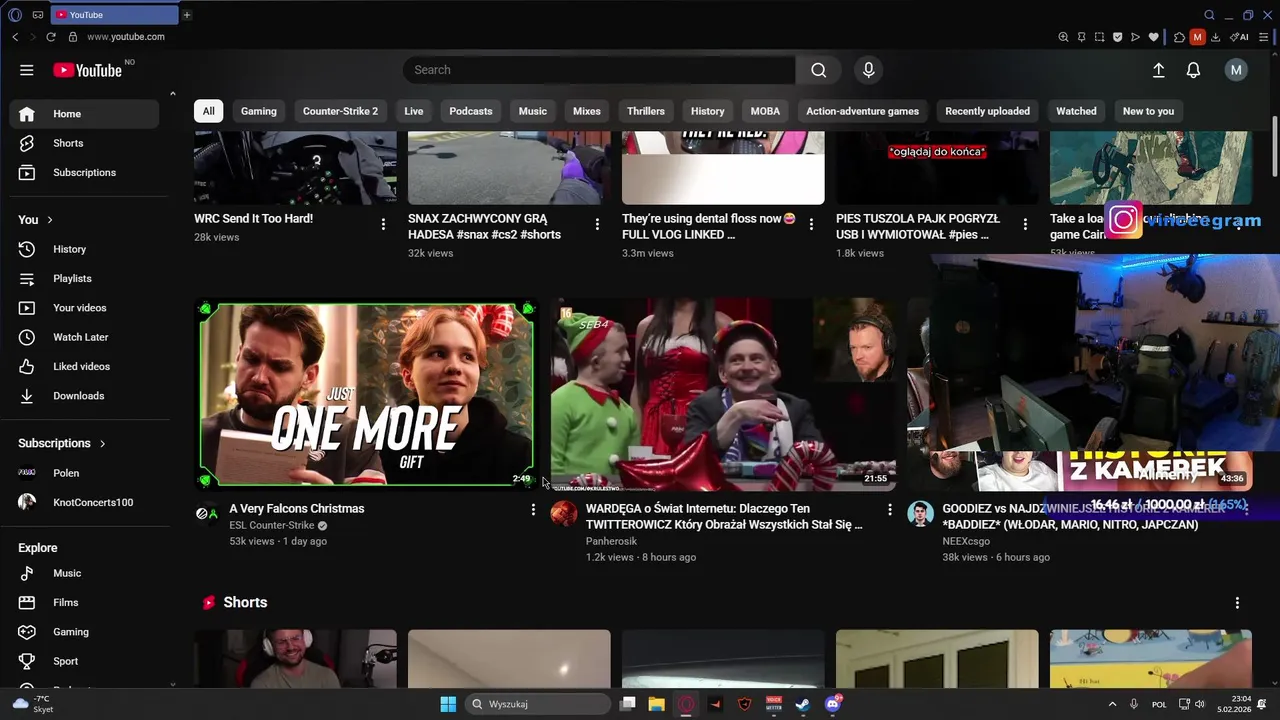1280x720 pixels.
Task: Open the YouTube hamburger guide menu
Action: pos(27,70)
